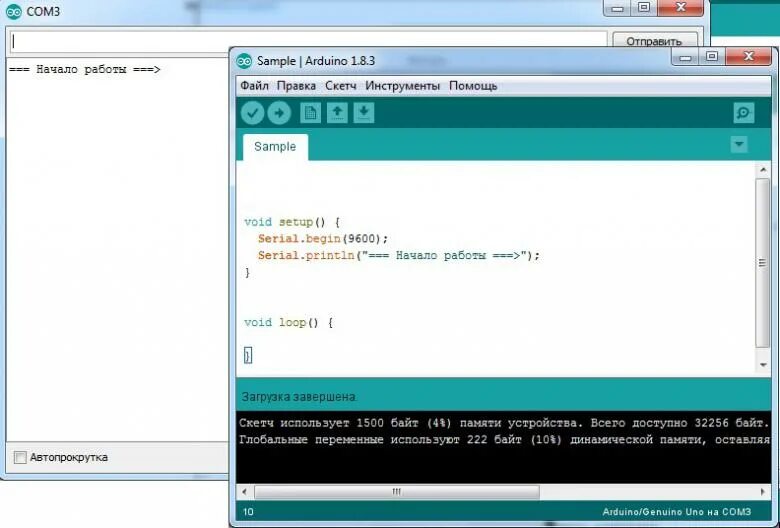Click console line Скетч использует 1500 байт
This screenshot has width=780, height=528.
tap(504, 423)
